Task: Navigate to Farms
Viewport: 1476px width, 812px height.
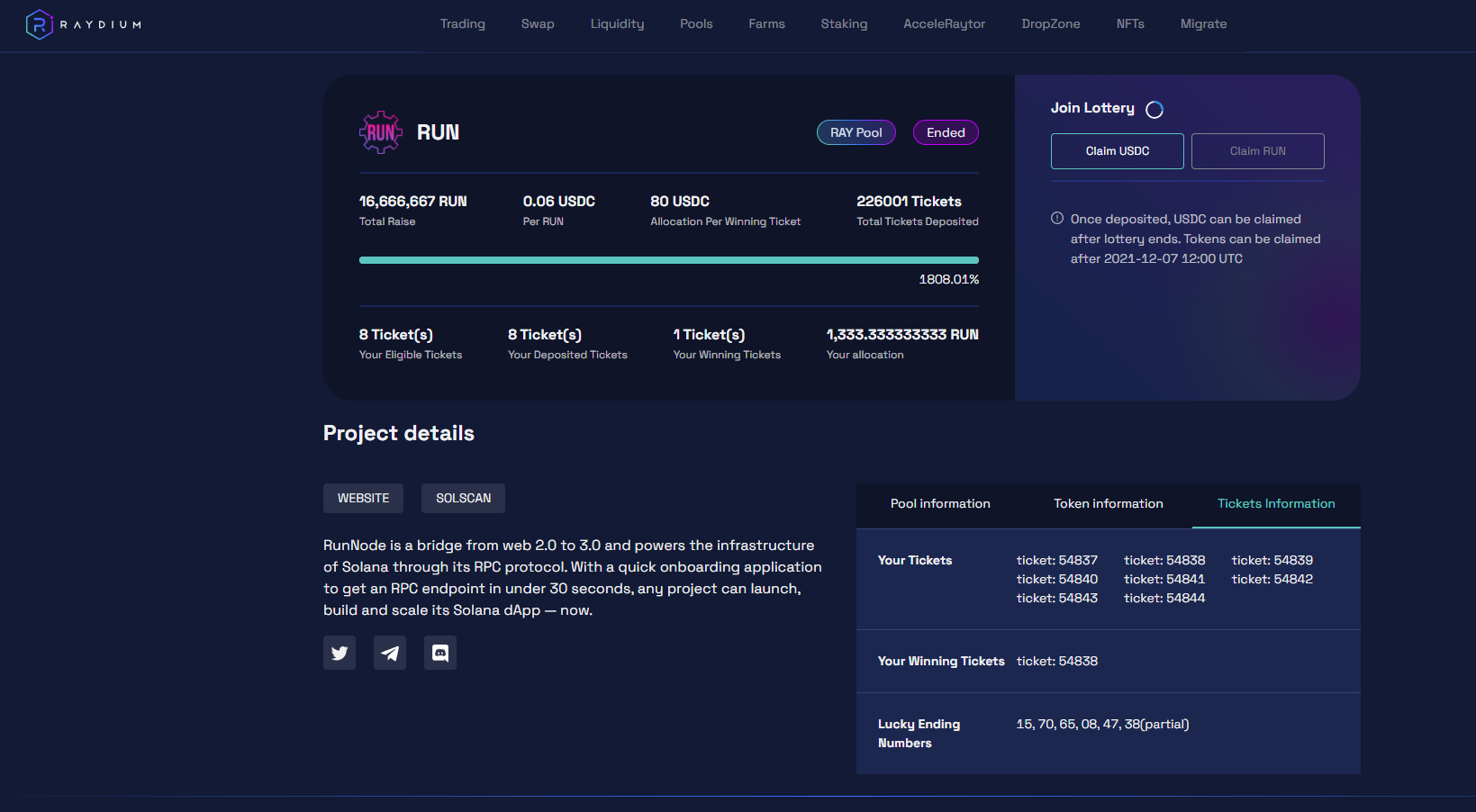Action: point(766,24)
